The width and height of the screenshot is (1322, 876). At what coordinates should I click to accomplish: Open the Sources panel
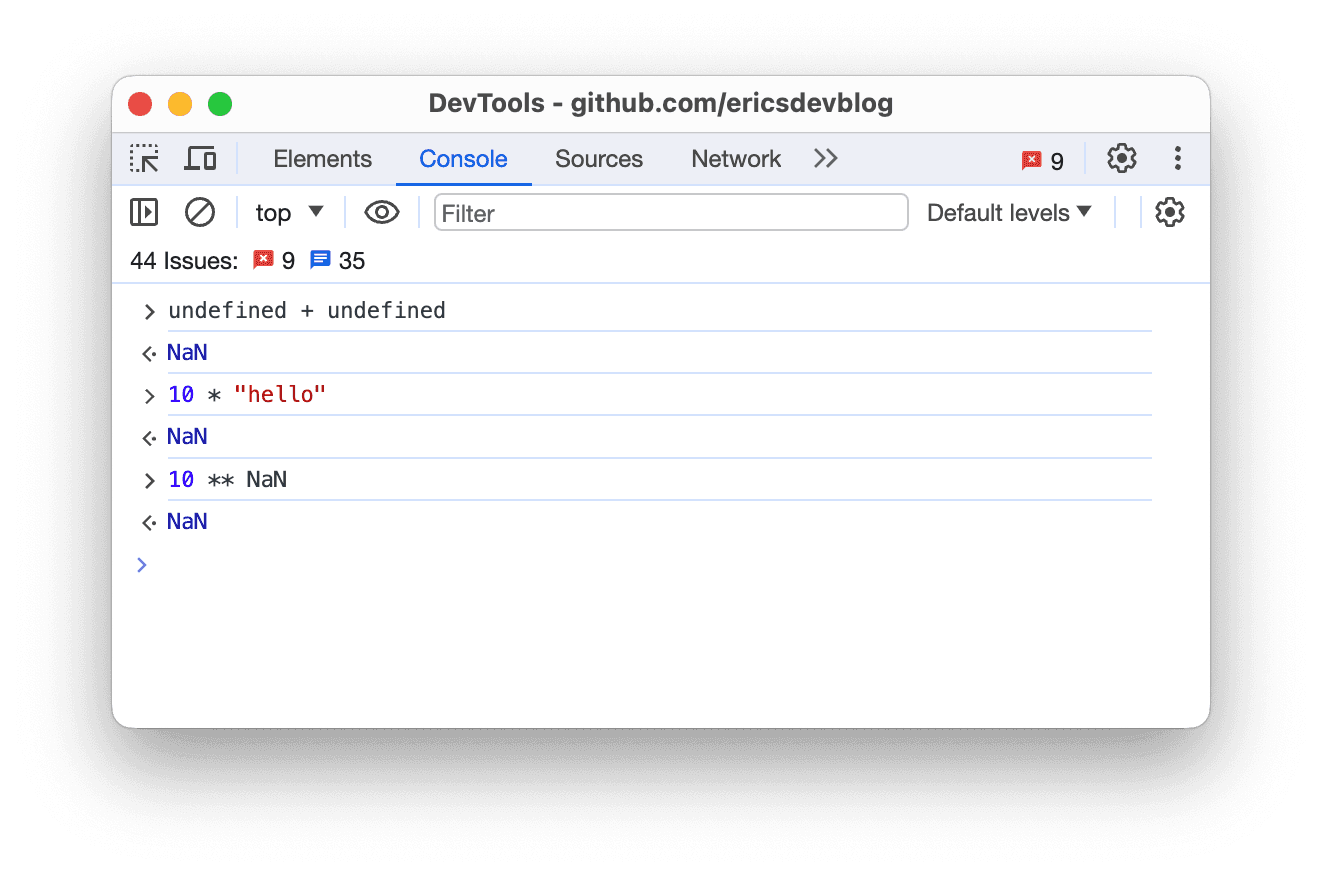click(598, 158)
